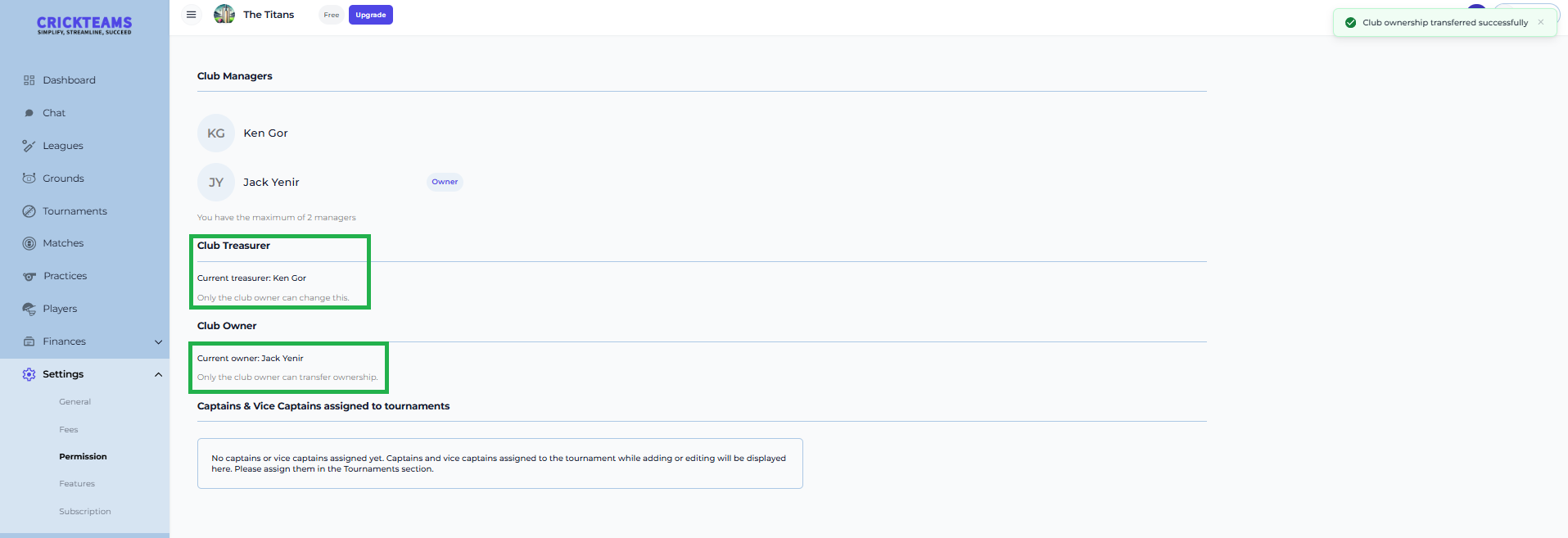Click the JY avatar of Jack Yenir

[x=216, y=182]
